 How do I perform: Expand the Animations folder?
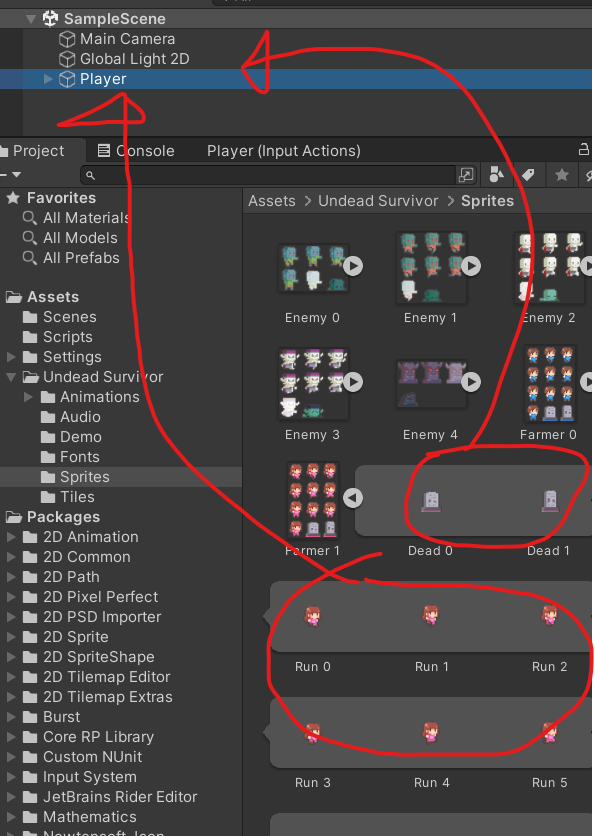(28, 397)
